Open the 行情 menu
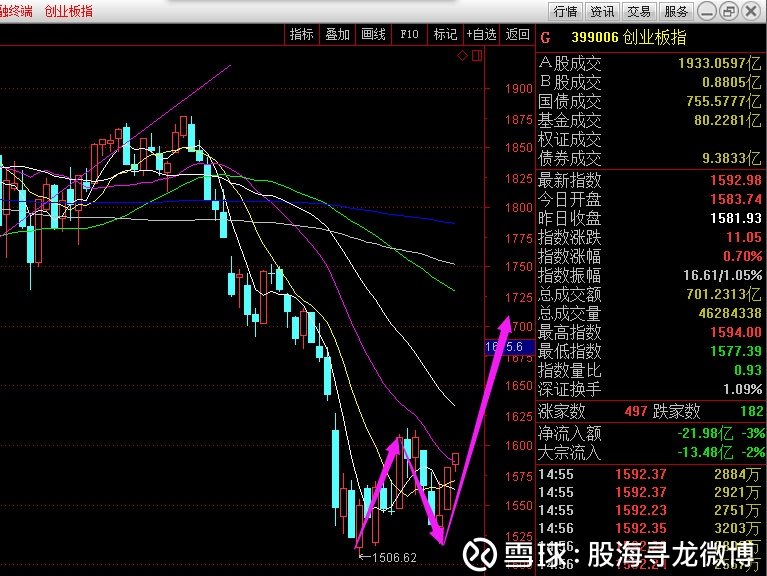 [x=565, y=11]
